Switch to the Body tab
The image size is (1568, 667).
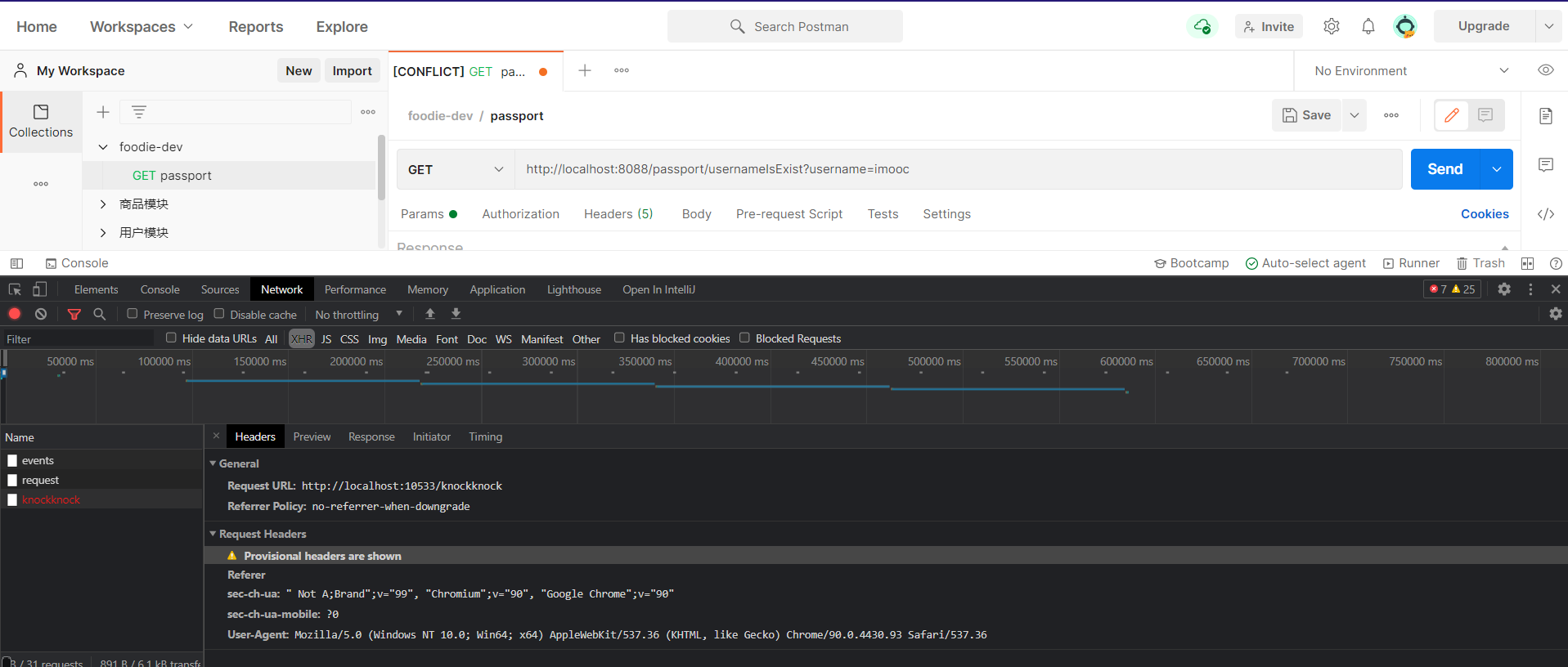pos(697,214)
